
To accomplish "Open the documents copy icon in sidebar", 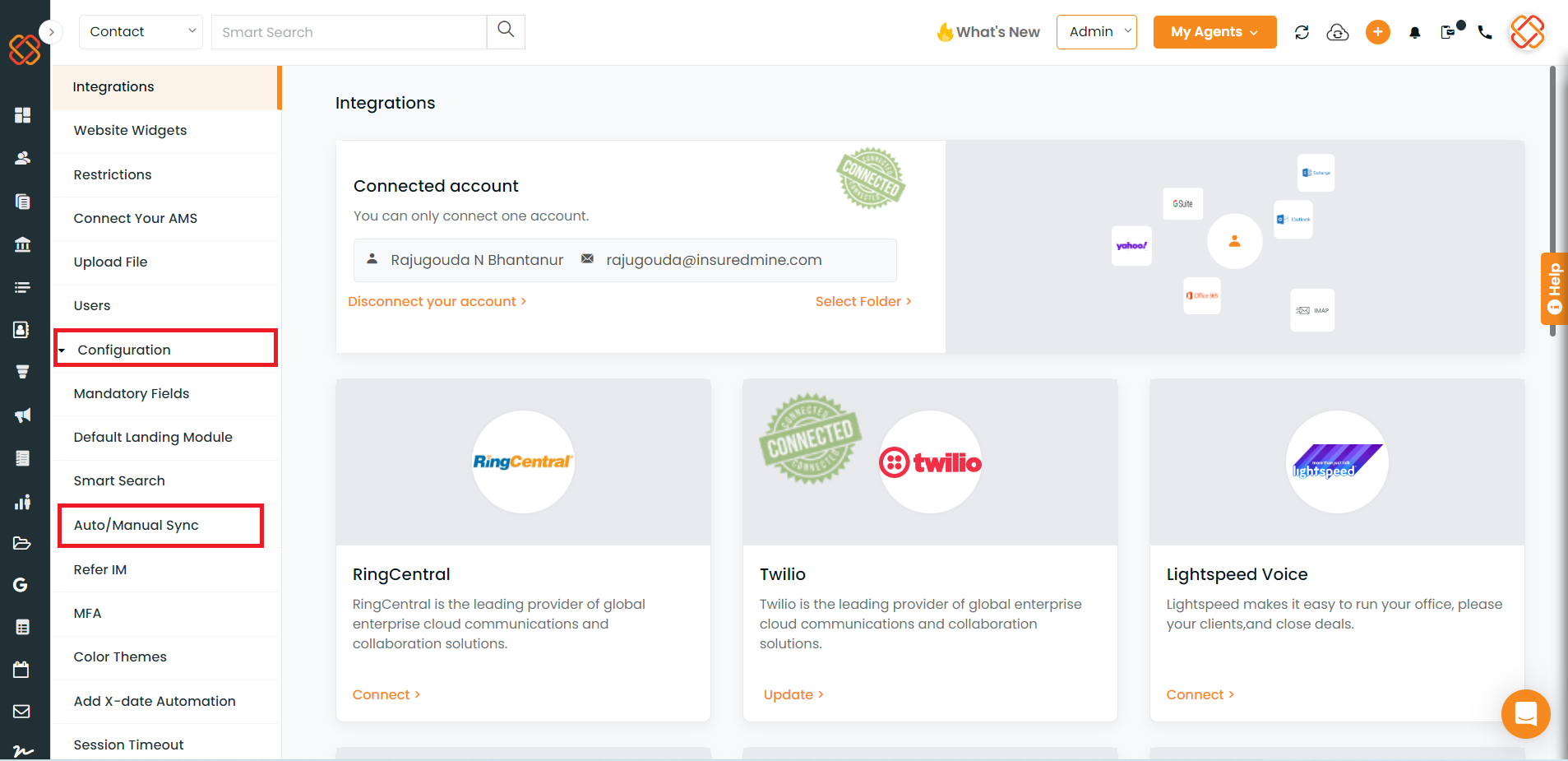I will click(x=23, y=202).
